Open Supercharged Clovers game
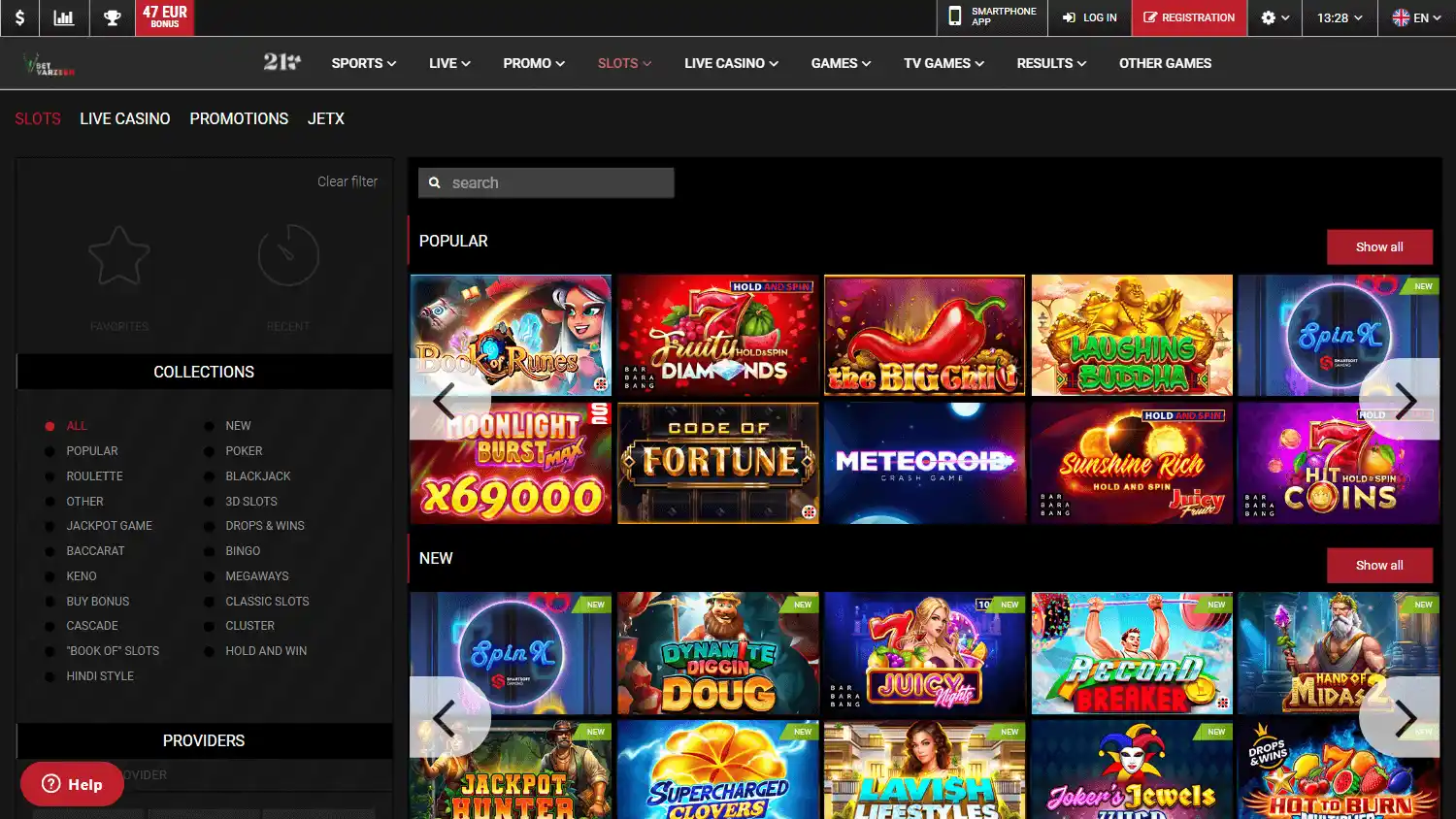Viewport: 1456px width, 819px height. (x=718, y=770)
